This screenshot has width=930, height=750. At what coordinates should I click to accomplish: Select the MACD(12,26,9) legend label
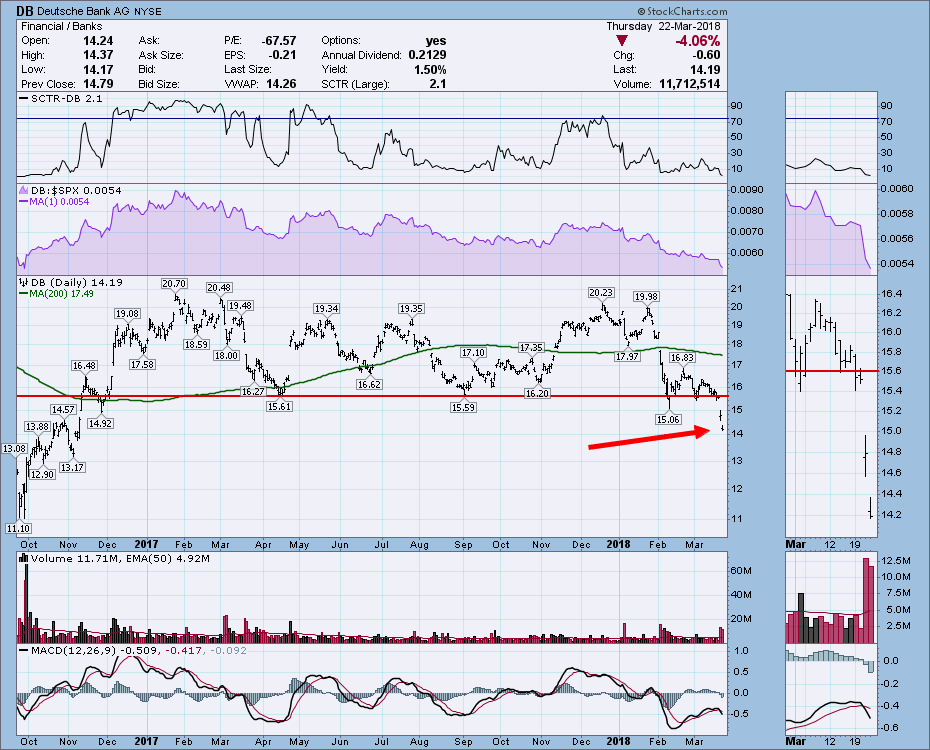click(x=68, y=649)
